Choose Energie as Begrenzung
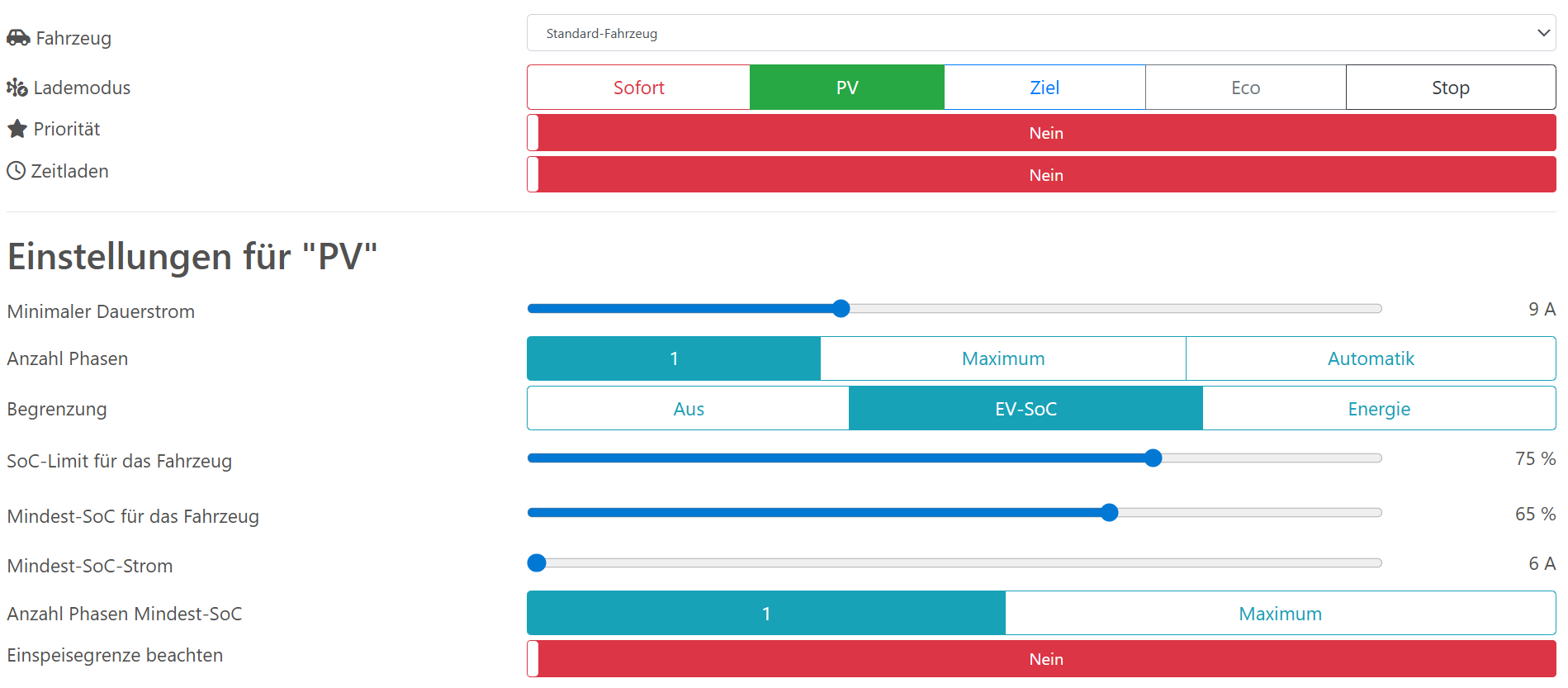 (1379, 409)
